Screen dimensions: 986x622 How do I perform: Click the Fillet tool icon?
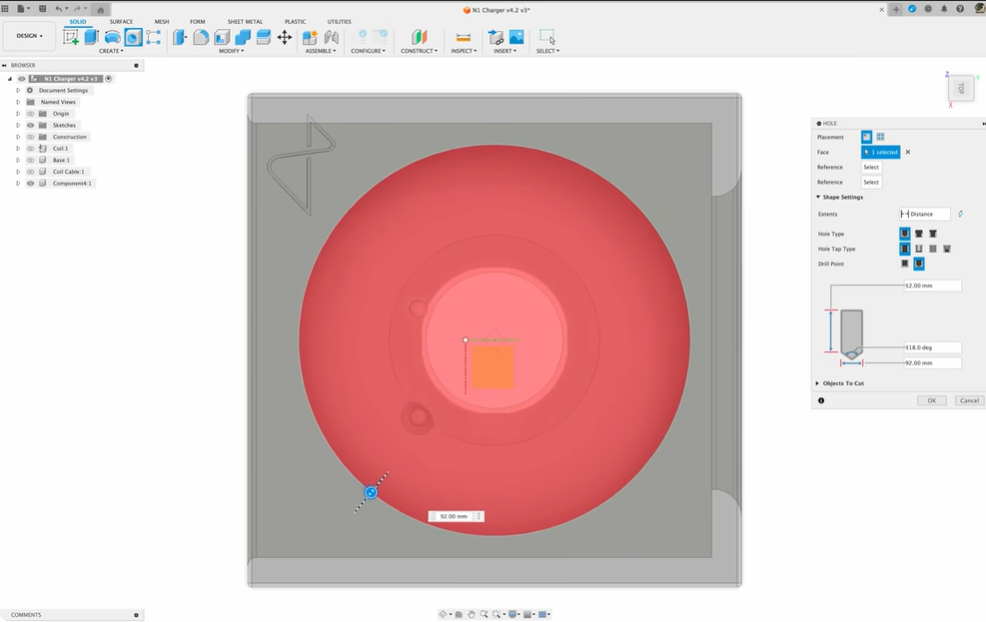(201, 37)
